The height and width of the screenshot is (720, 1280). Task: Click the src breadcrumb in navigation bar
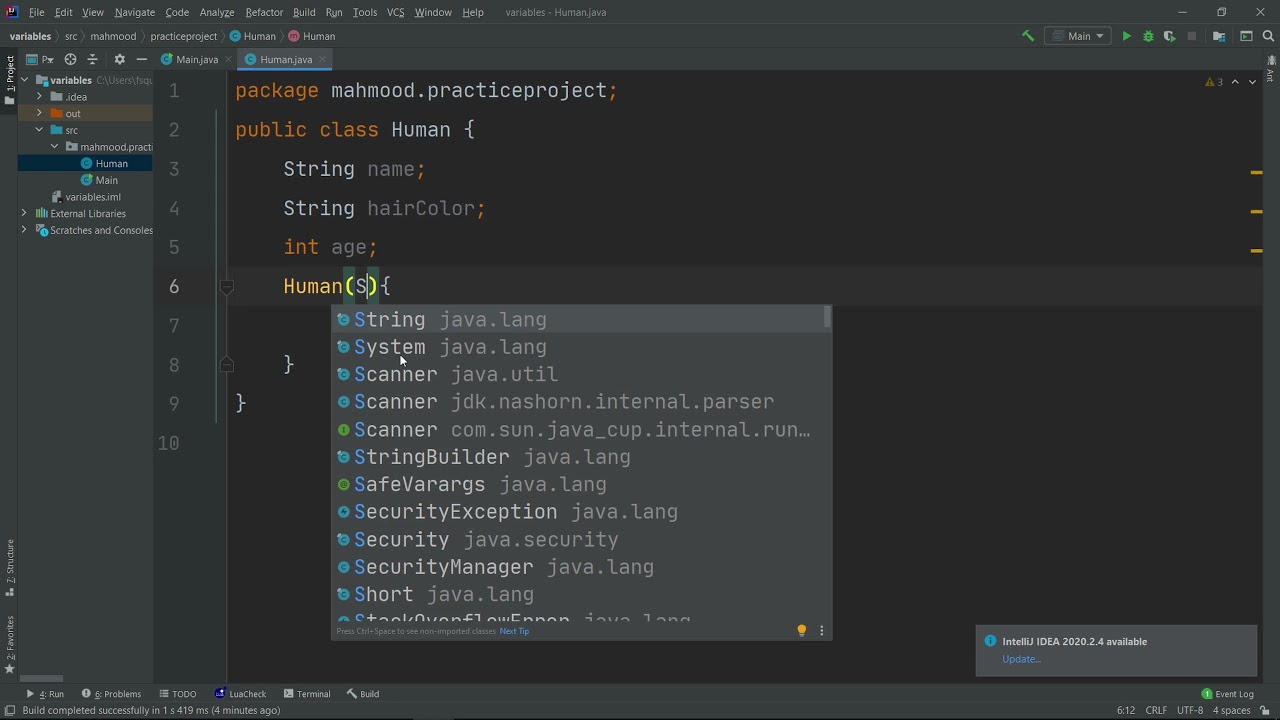pos(71,36)
